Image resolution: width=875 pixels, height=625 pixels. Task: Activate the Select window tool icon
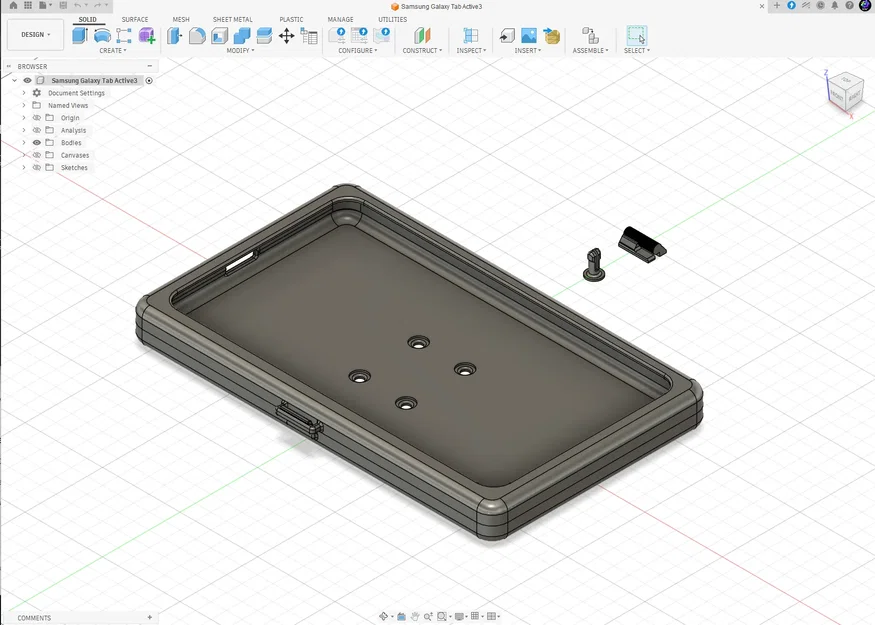coord(637,36)
